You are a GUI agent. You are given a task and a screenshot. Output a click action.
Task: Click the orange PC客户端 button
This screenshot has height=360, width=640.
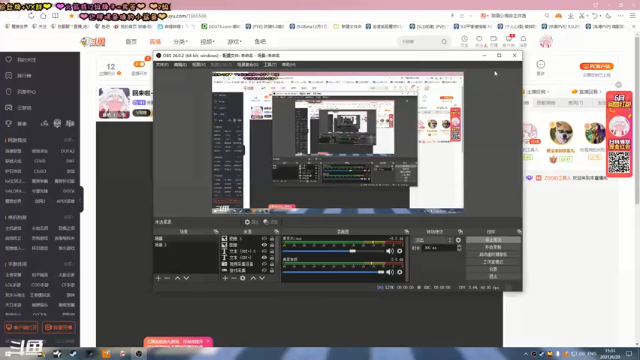tap(596, 66)
